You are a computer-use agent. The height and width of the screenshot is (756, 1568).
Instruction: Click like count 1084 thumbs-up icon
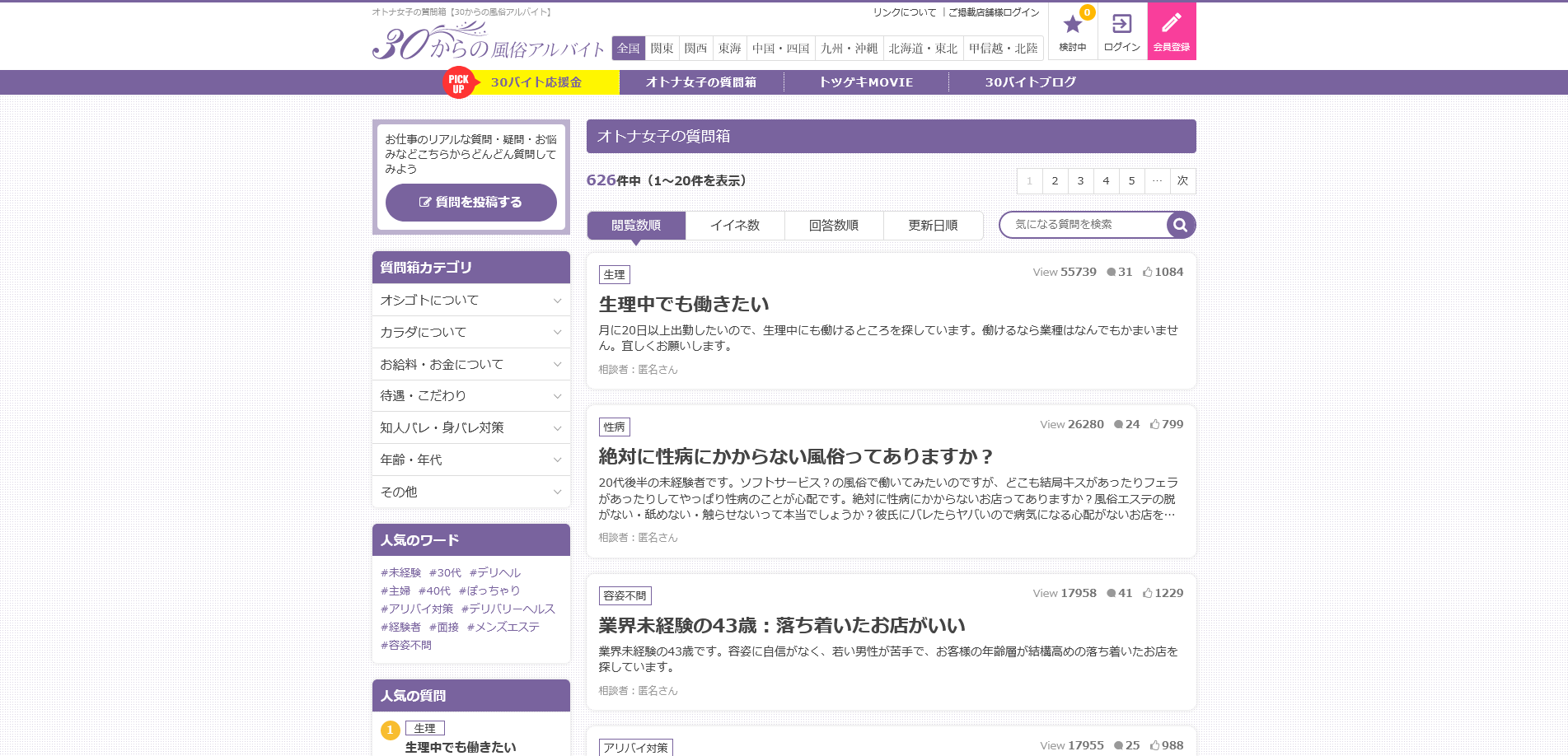click(x=1147, y=272)
